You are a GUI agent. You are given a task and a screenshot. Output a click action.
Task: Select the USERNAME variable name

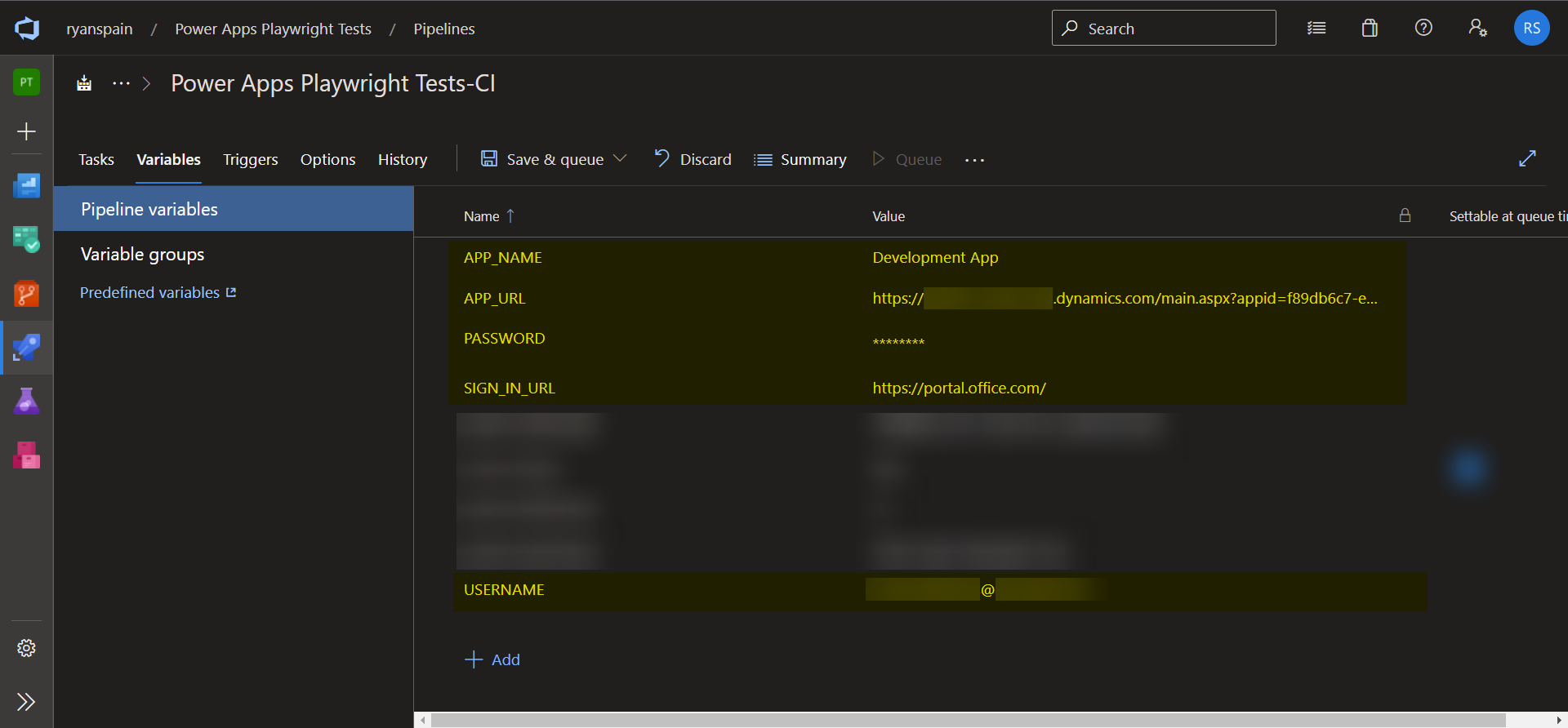click(504, 590)
